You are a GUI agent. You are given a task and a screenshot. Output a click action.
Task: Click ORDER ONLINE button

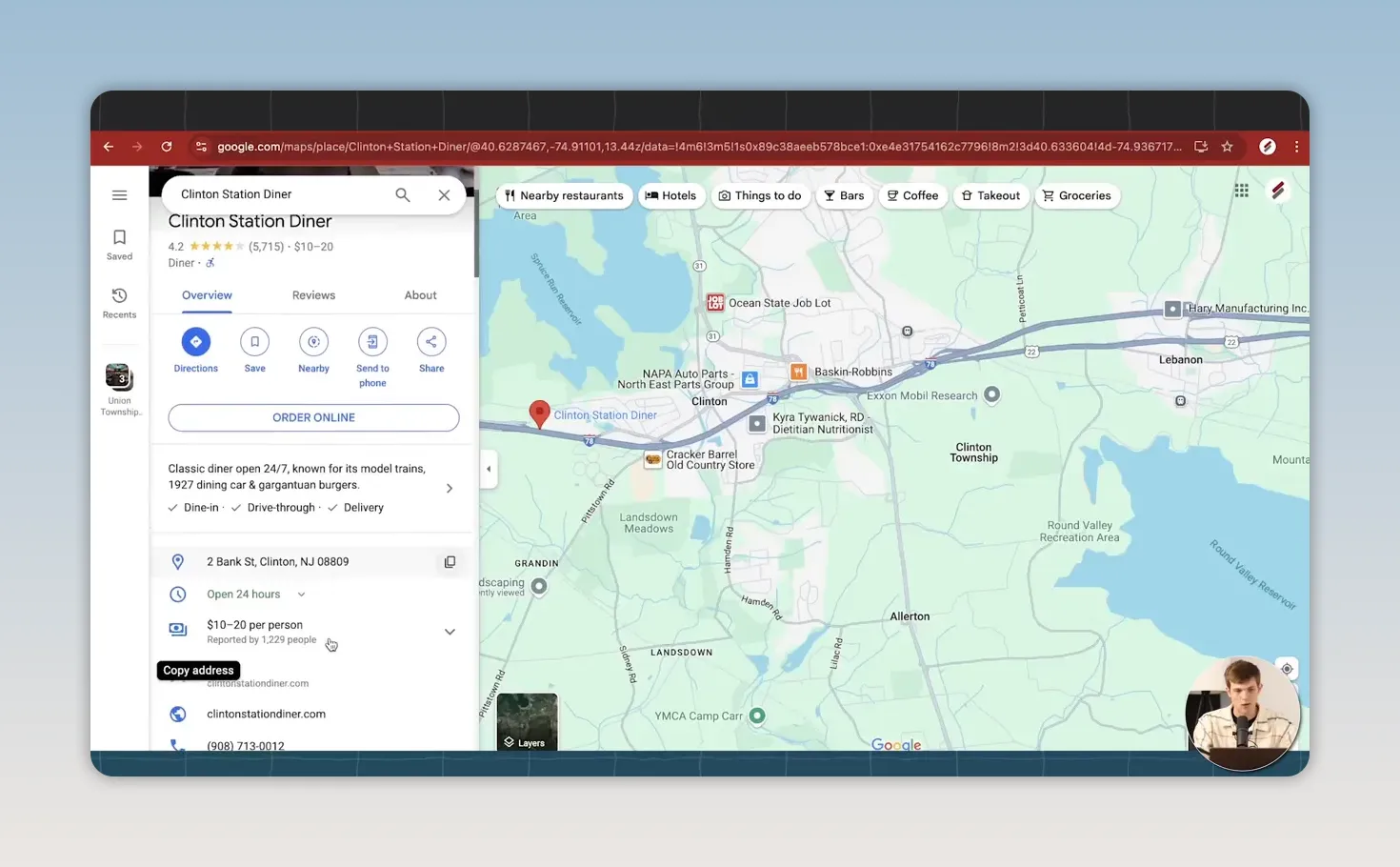(x=313, y=417)
